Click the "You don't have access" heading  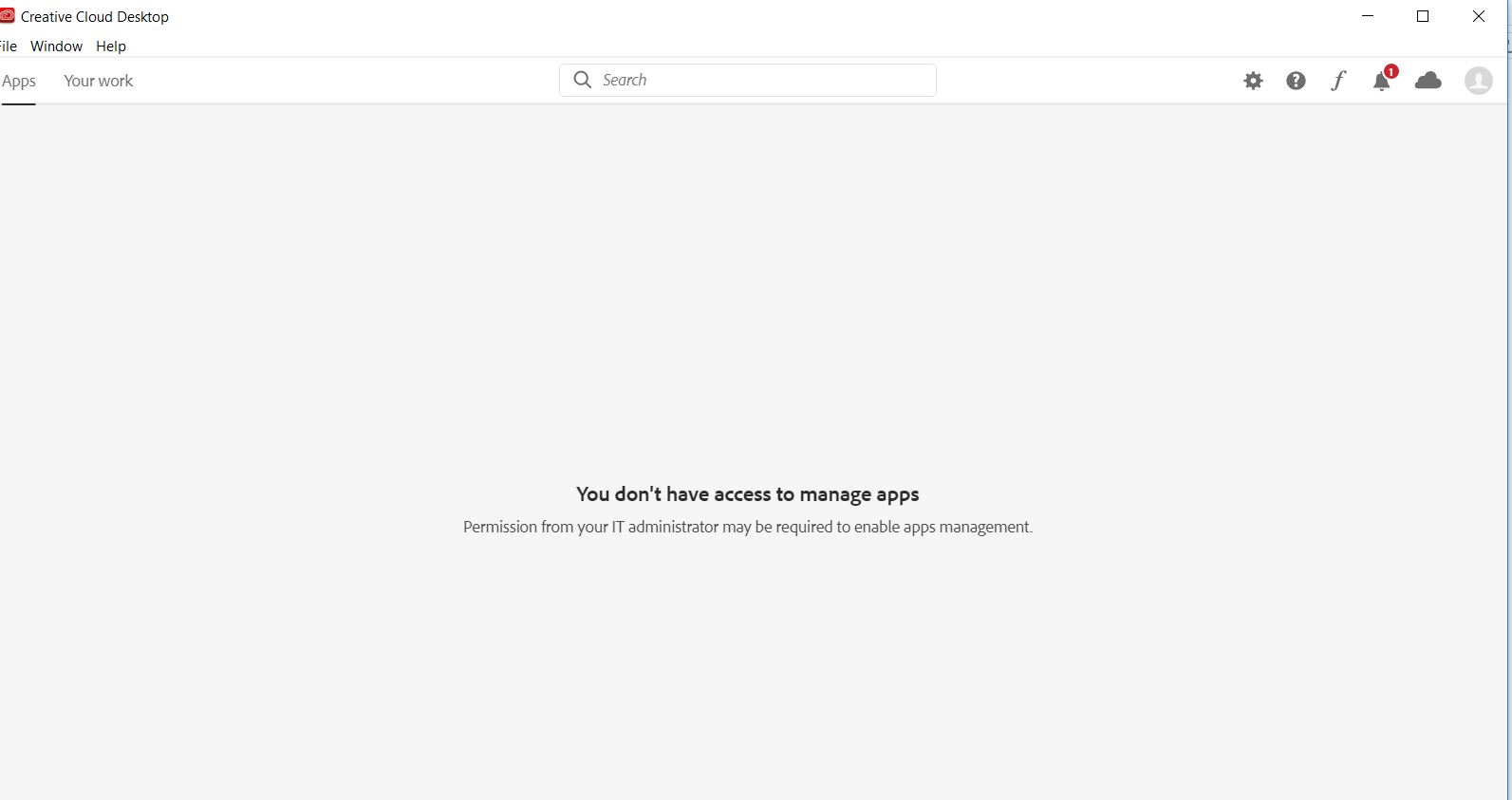[x=747, y=494]
